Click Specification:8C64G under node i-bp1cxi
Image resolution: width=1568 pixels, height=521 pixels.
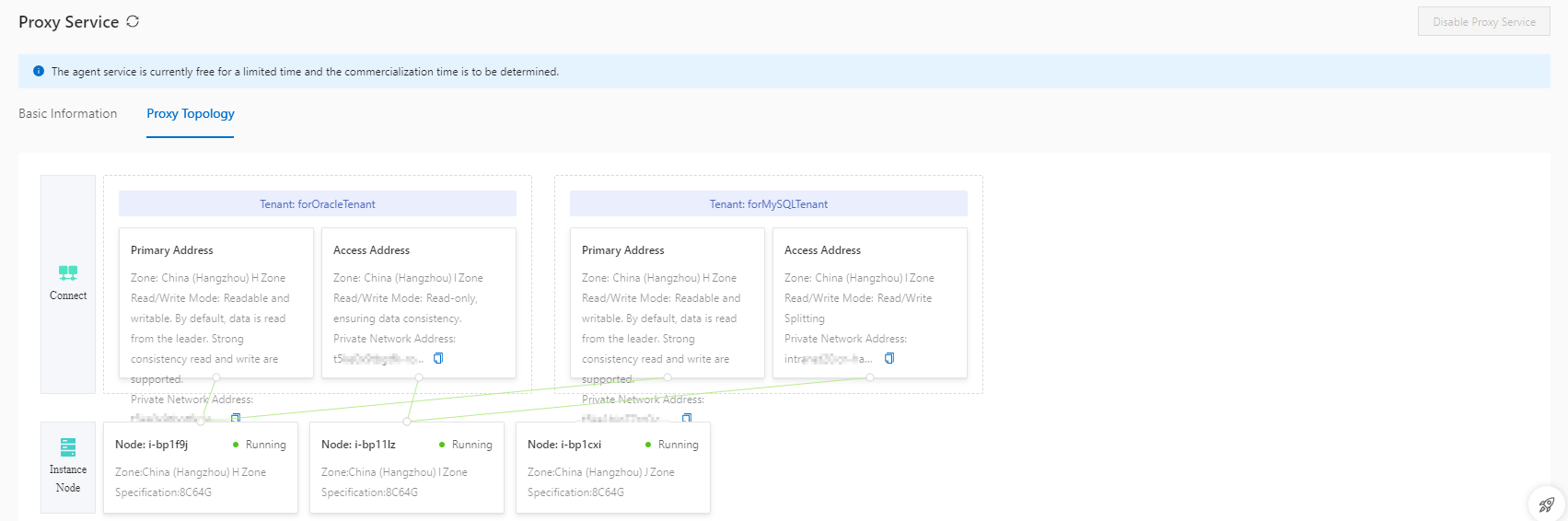point(576,492)
